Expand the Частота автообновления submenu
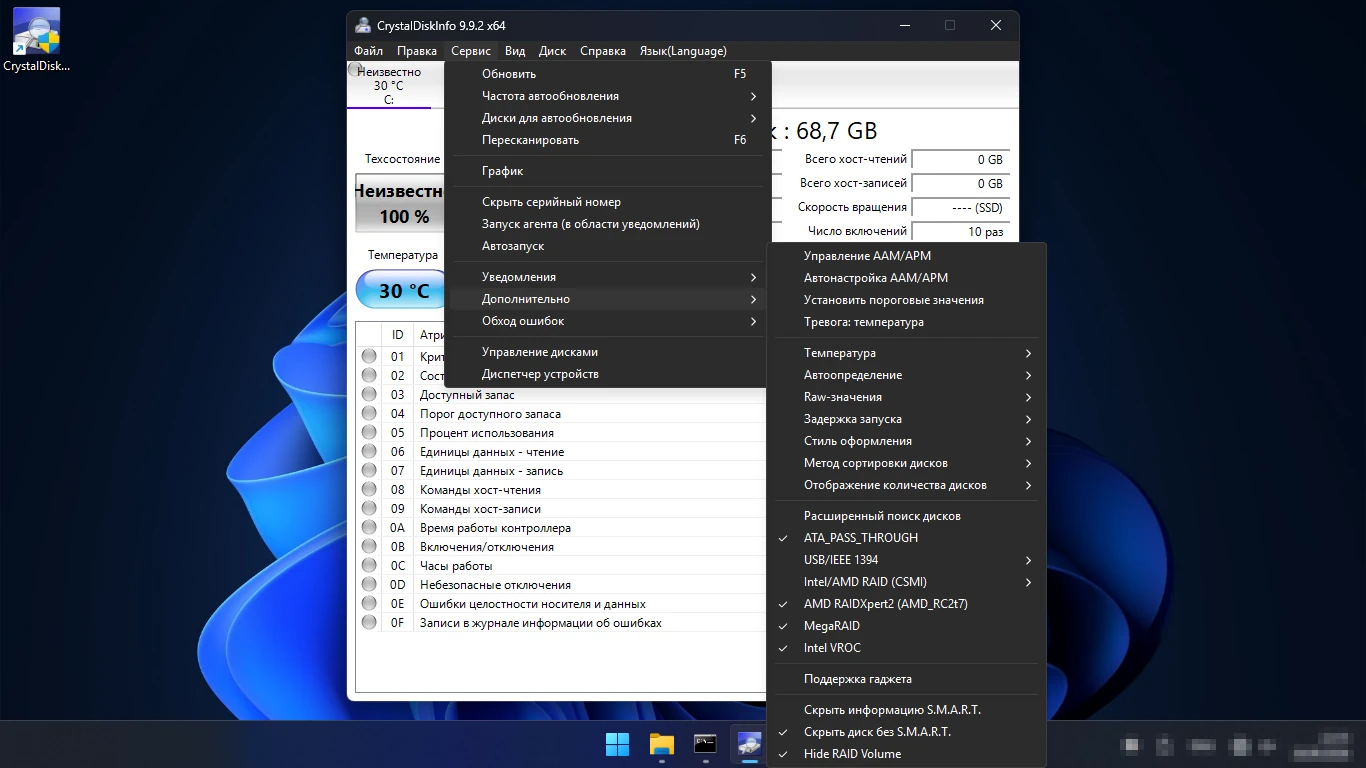Viewport: 1366px width, 768px height. [x=608, y=96]
